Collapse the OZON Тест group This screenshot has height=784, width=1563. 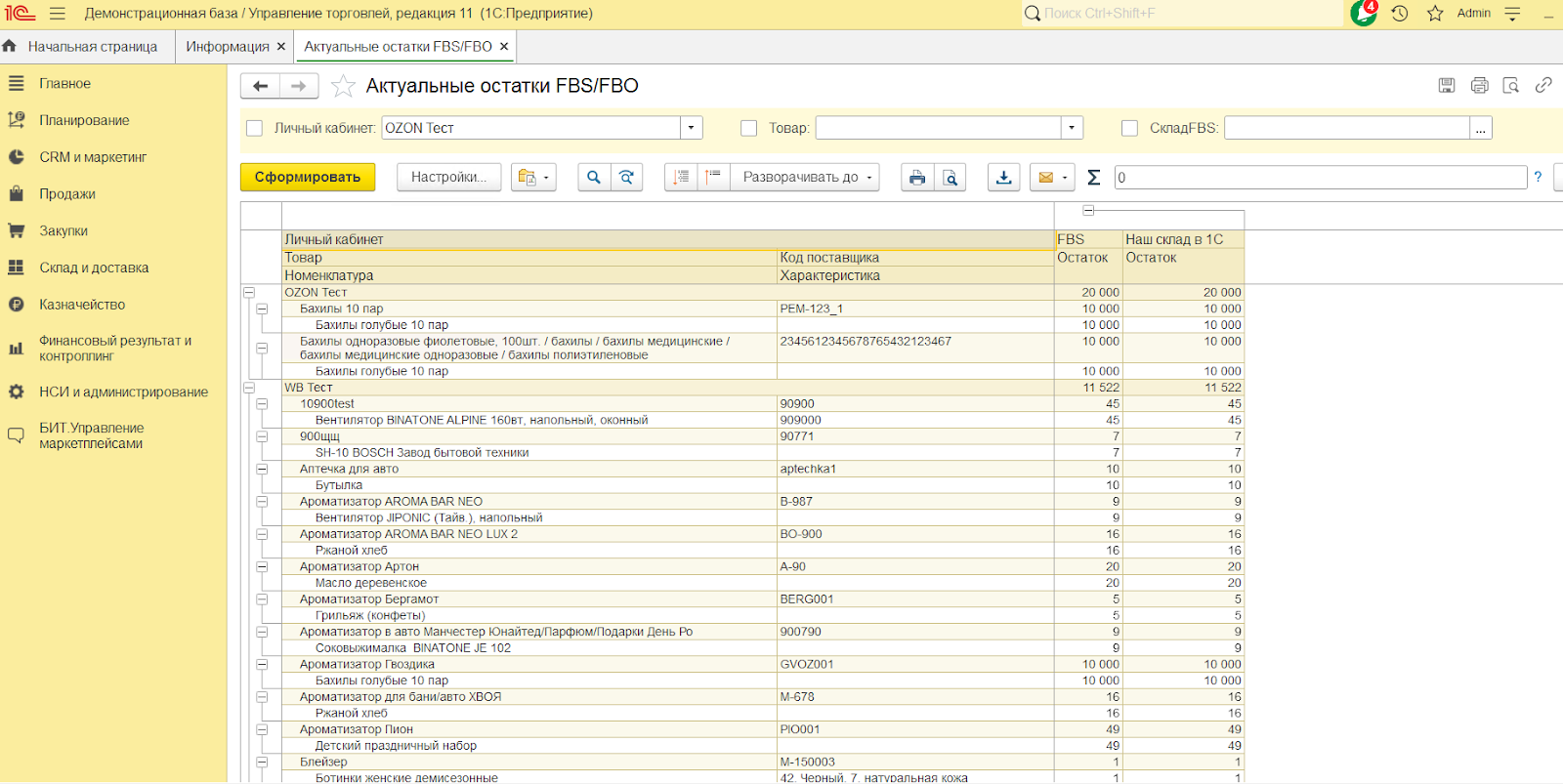point(249,292)
